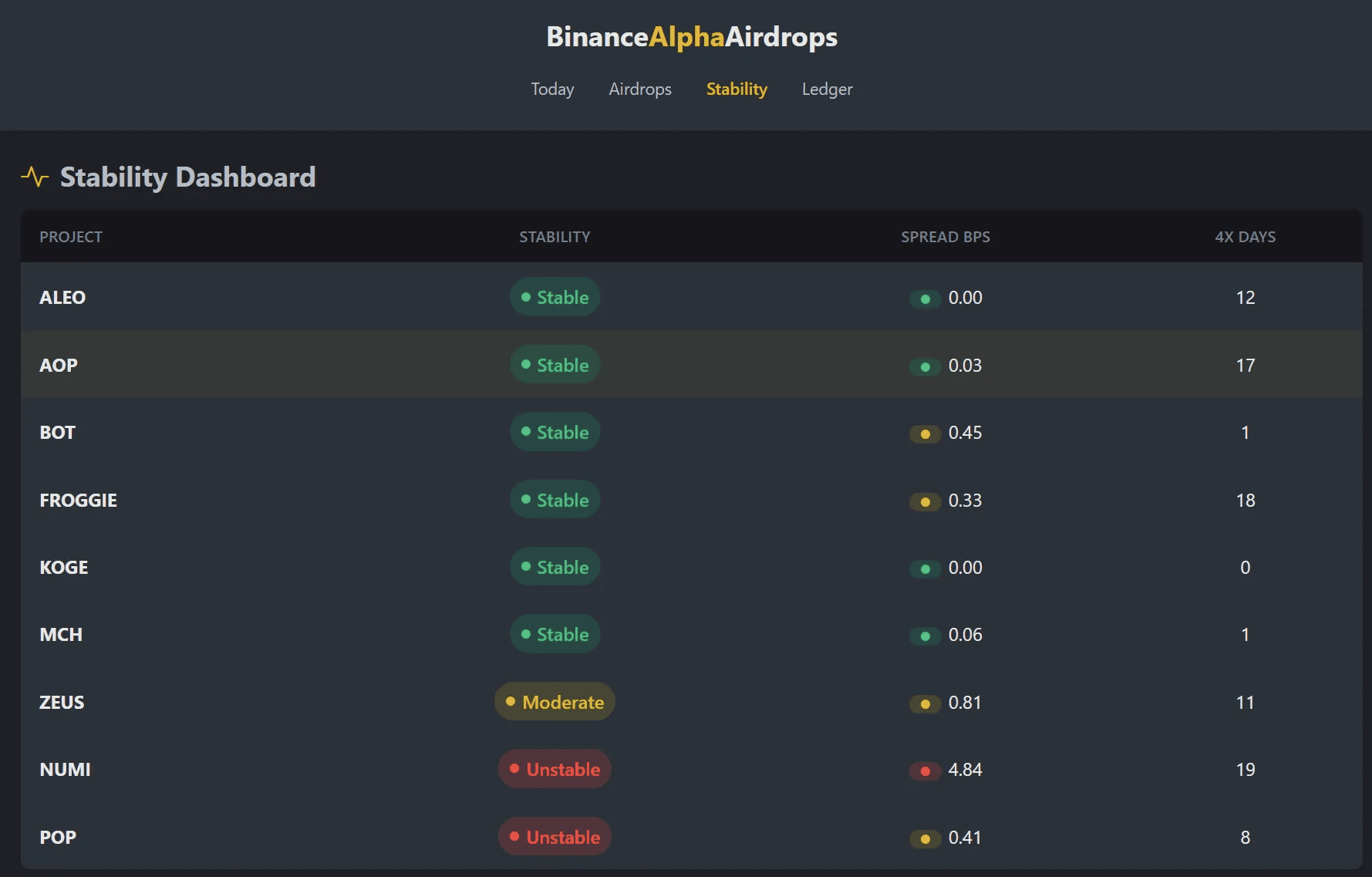
Task: Sort by the Spread BPS column header
Action: [945, 237]
